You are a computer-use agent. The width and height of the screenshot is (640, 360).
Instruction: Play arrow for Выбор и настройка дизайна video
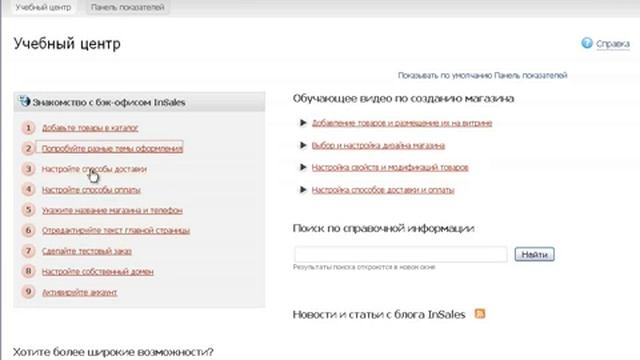[303, 145]
